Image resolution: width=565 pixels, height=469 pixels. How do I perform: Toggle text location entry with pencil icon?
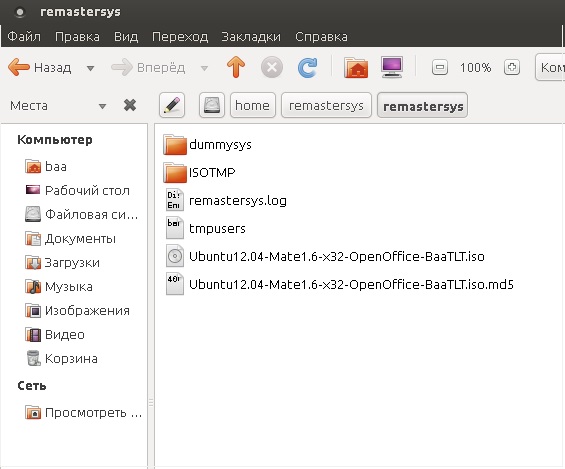click(x=172, y=106)
